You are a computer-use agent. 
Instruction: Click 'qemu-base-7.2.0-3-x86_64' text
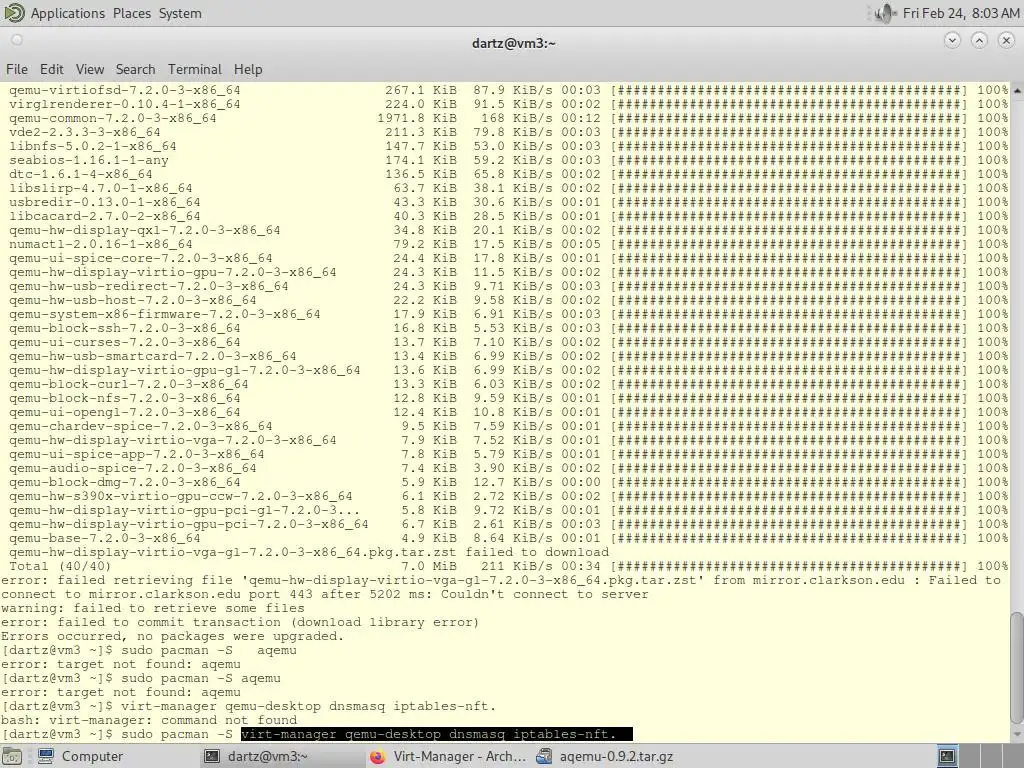point(104,538)
